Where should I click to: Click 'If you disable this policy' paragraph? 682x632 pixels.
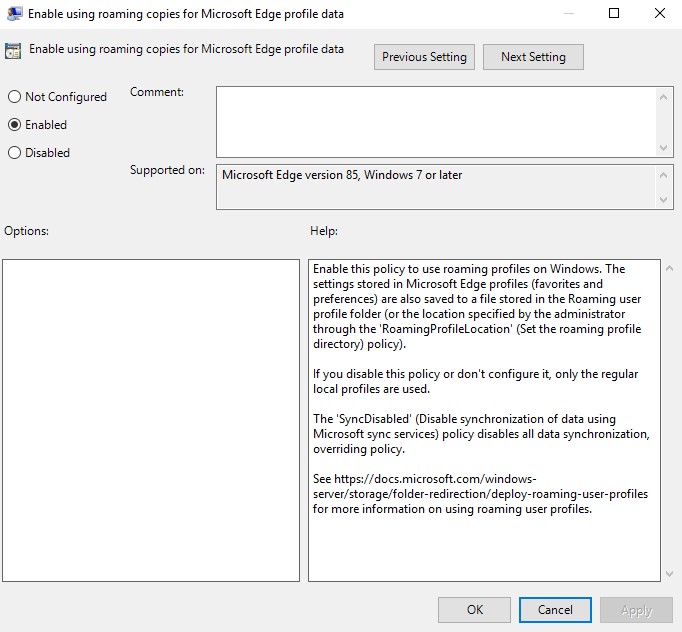pos(475,381)
